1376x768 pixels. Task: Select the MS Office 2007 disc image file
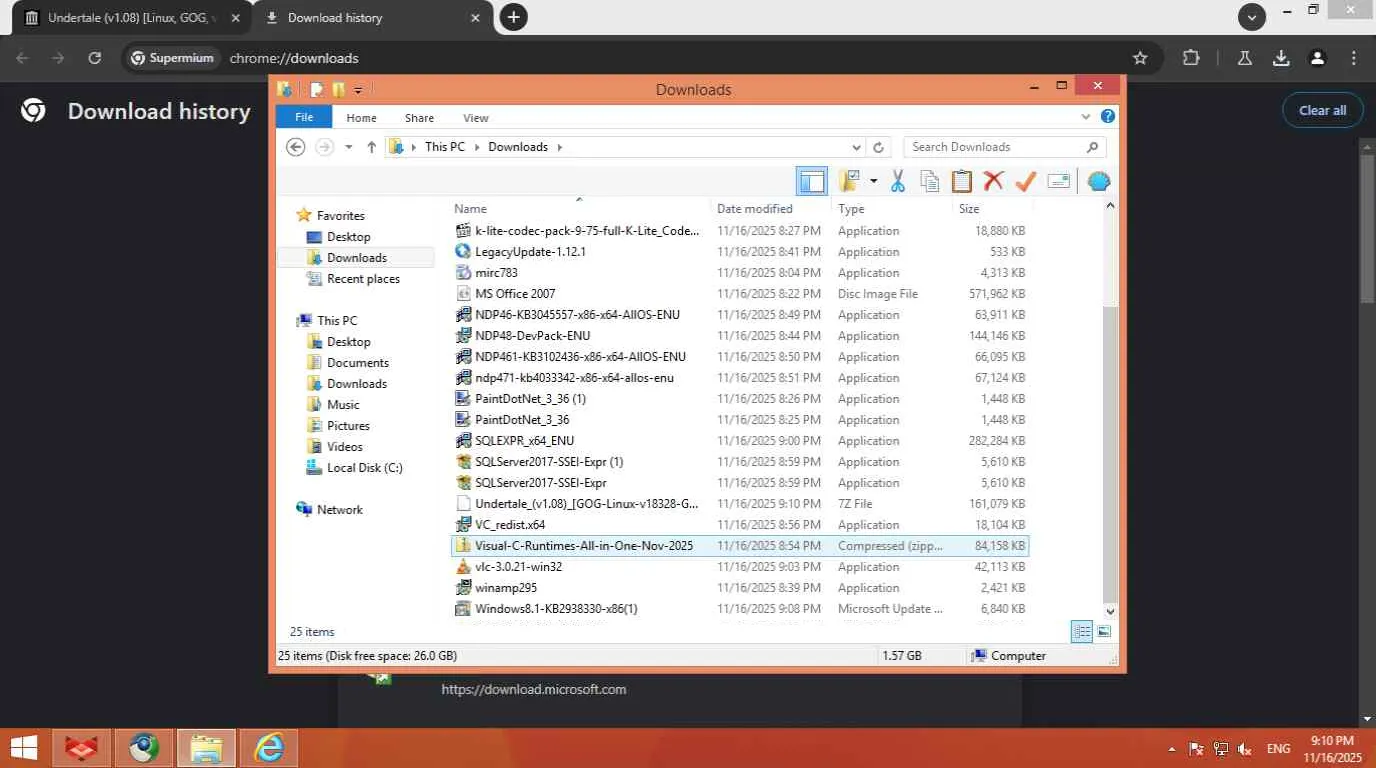739,294
